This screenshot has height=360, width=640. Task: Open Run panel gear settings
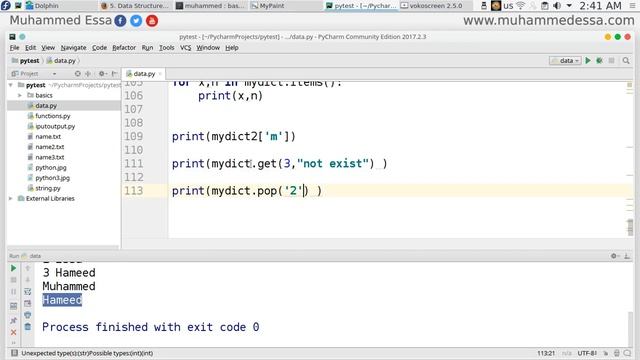coord(614,256)
